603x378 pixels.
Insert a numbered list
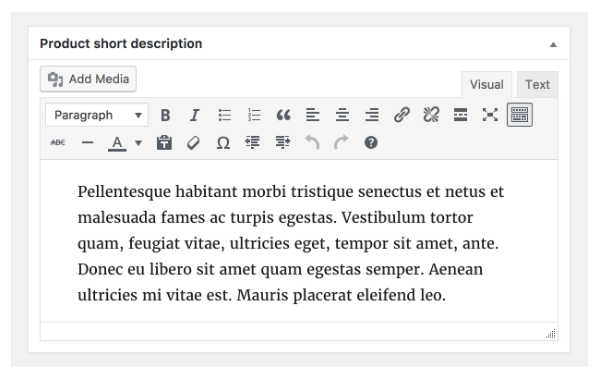pyautogui.click(x=254, y=115)
